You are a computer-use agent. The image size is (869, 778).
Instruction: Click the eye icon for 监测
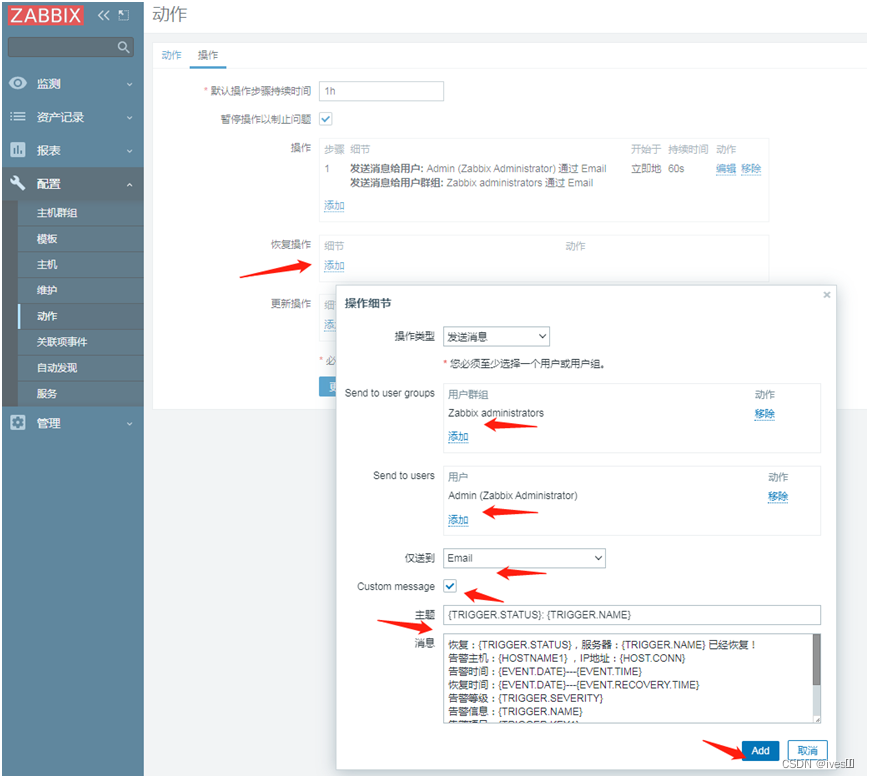click(18, 83)
